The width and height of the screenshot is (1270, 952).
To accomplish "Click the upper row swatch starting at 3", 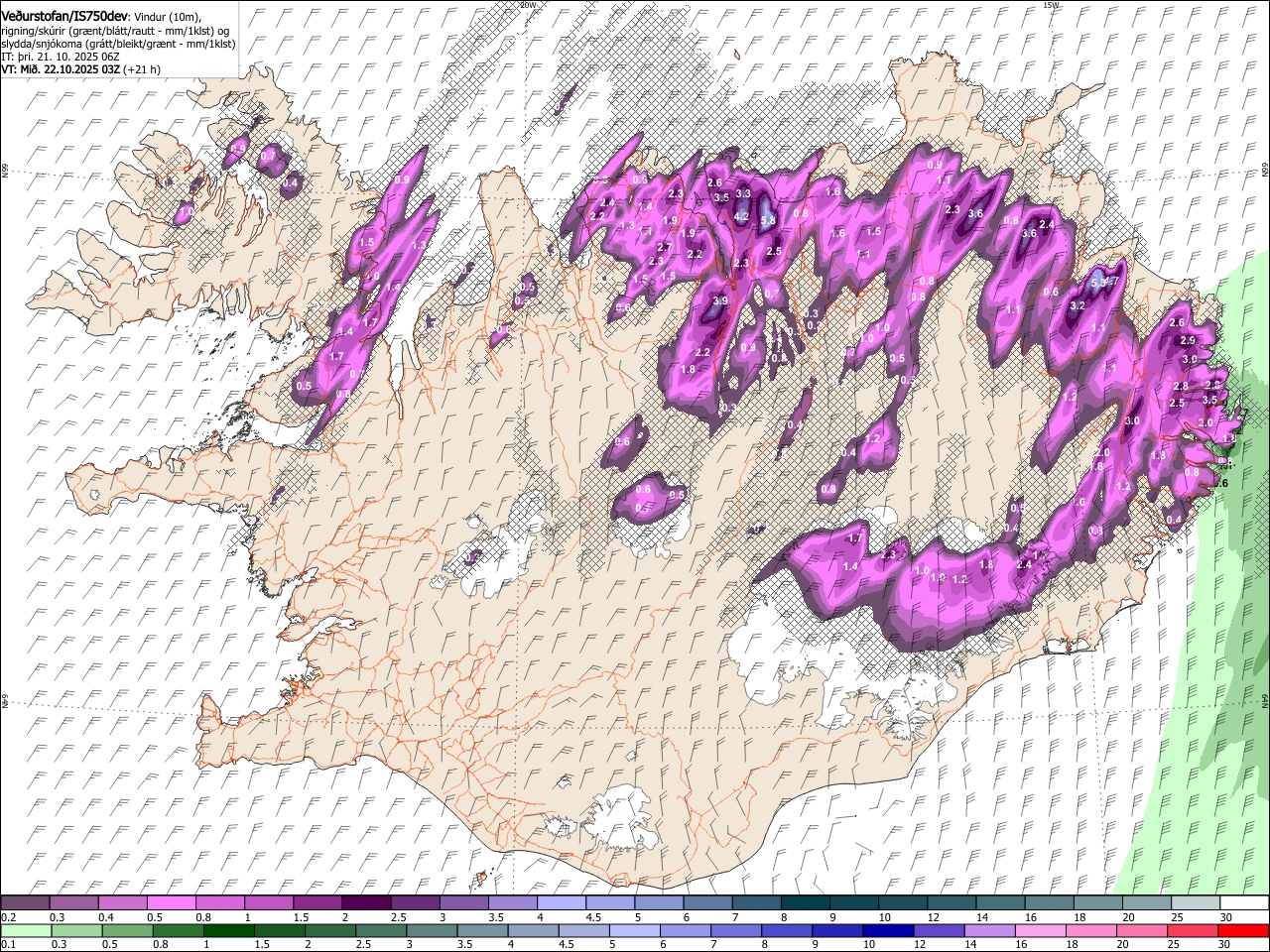I will click(462, 902).
